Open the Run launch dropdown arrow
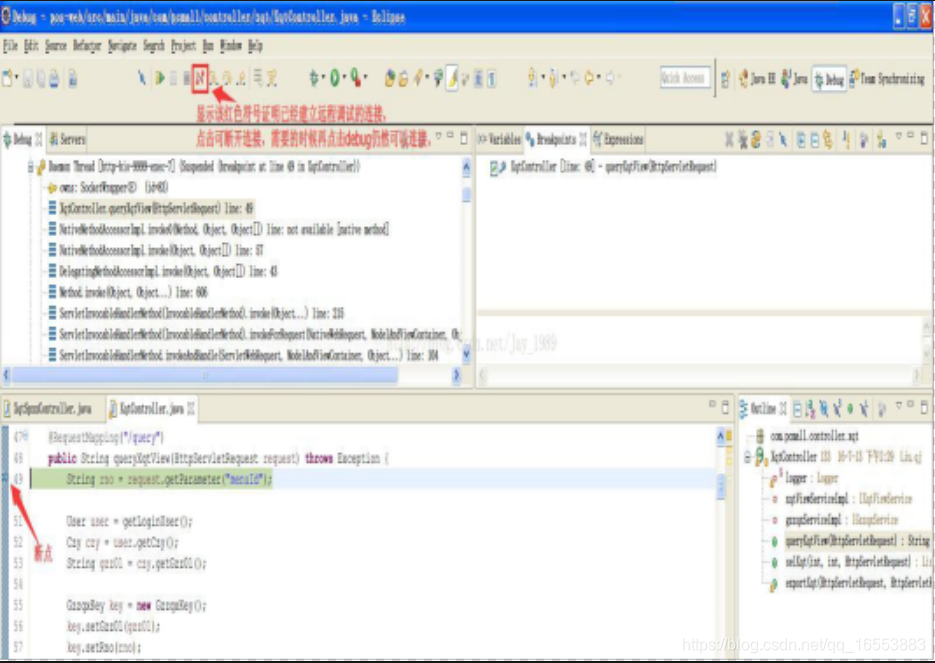 pos(344,78)
